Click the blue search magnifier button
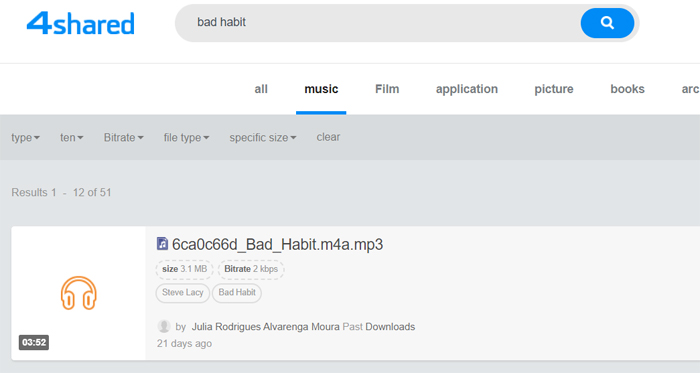The image size is (700, 373). point(607,23)
